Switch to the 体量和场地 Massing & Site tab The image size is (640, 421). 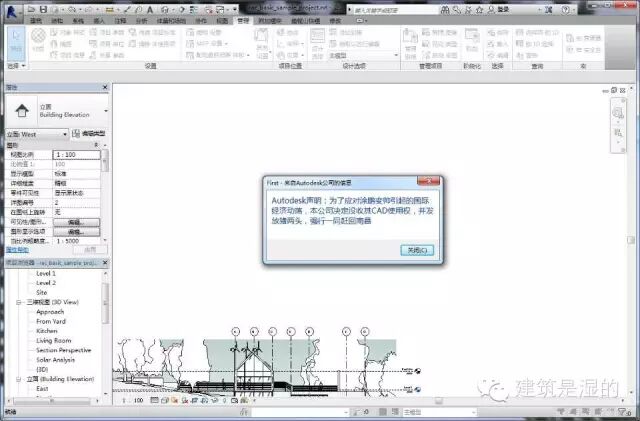click(x=171, y=20)
